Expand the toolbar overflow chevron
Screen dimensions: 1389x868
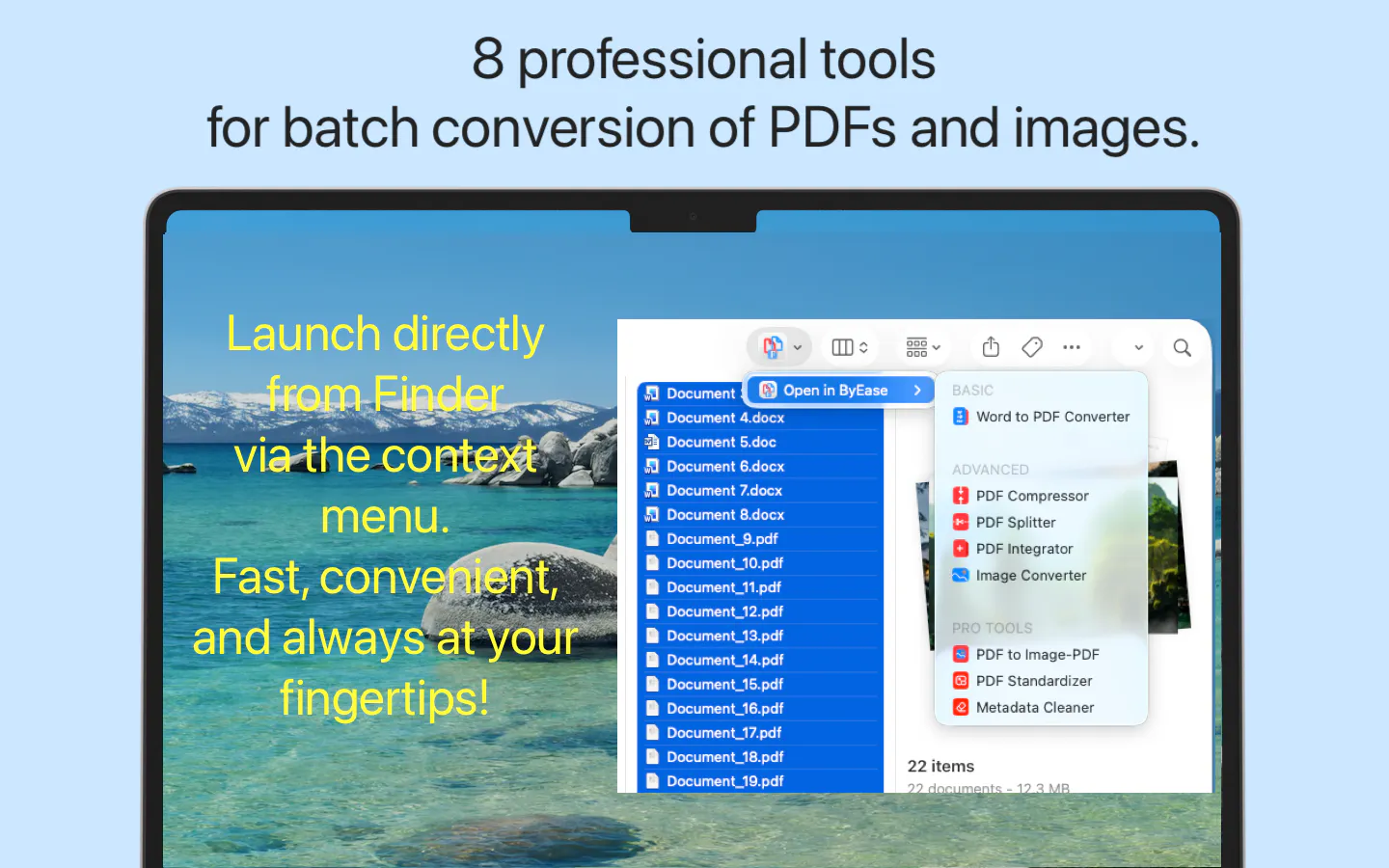[x=1138, y=347]
